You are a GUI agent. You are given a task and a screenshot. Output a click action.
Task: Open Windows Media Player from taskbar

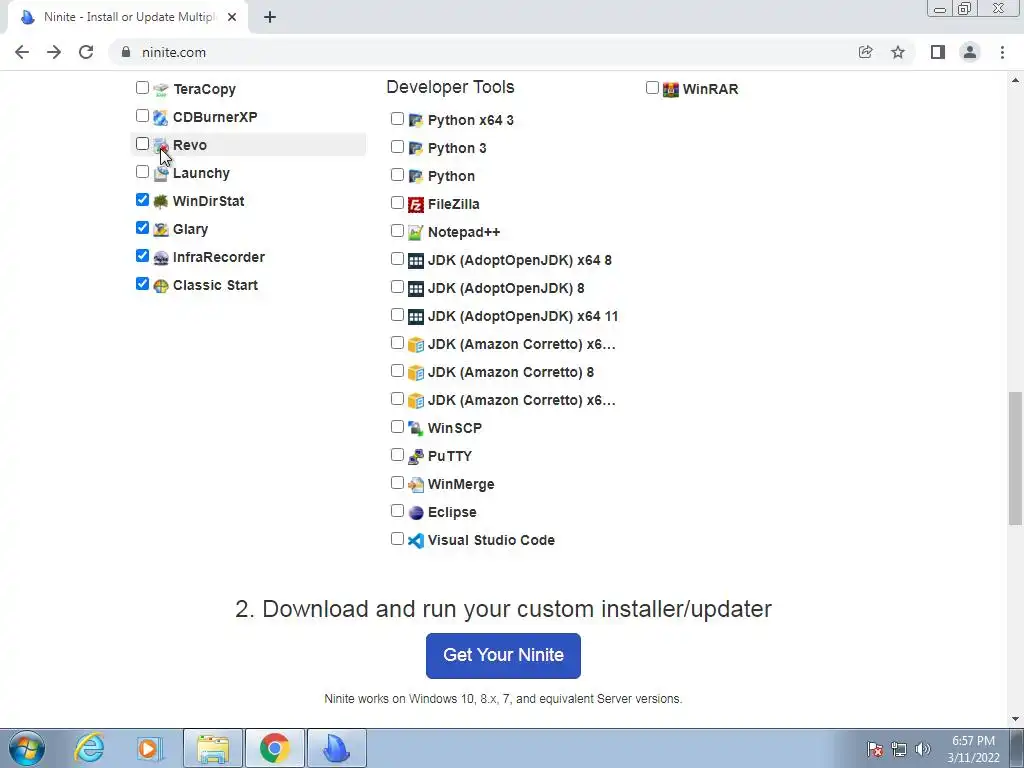coord(150,748)
